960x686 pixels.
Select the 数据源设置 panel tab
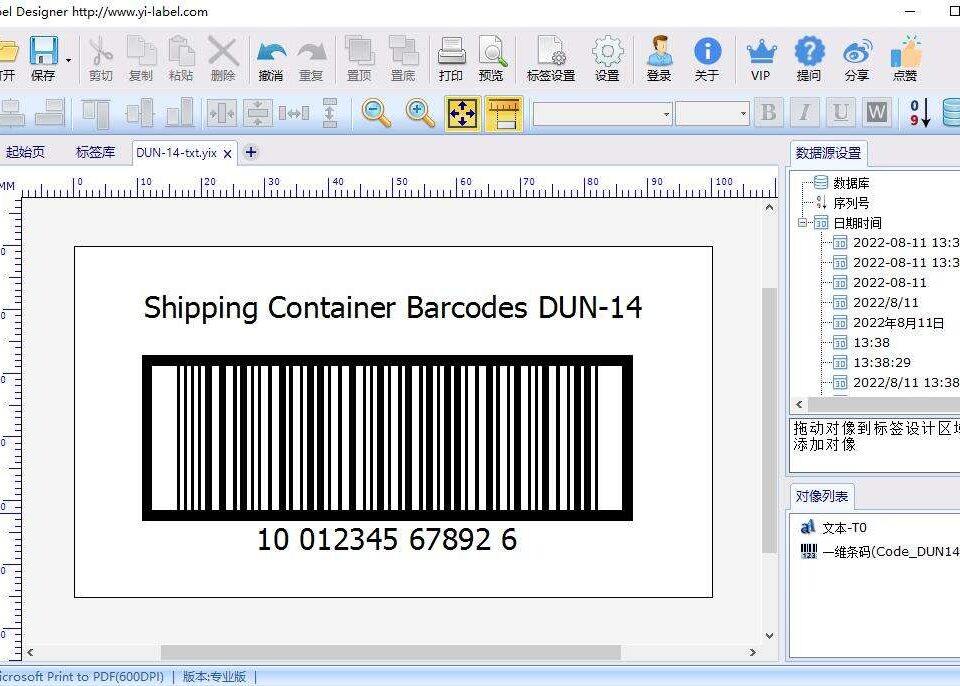click(828, 153)
